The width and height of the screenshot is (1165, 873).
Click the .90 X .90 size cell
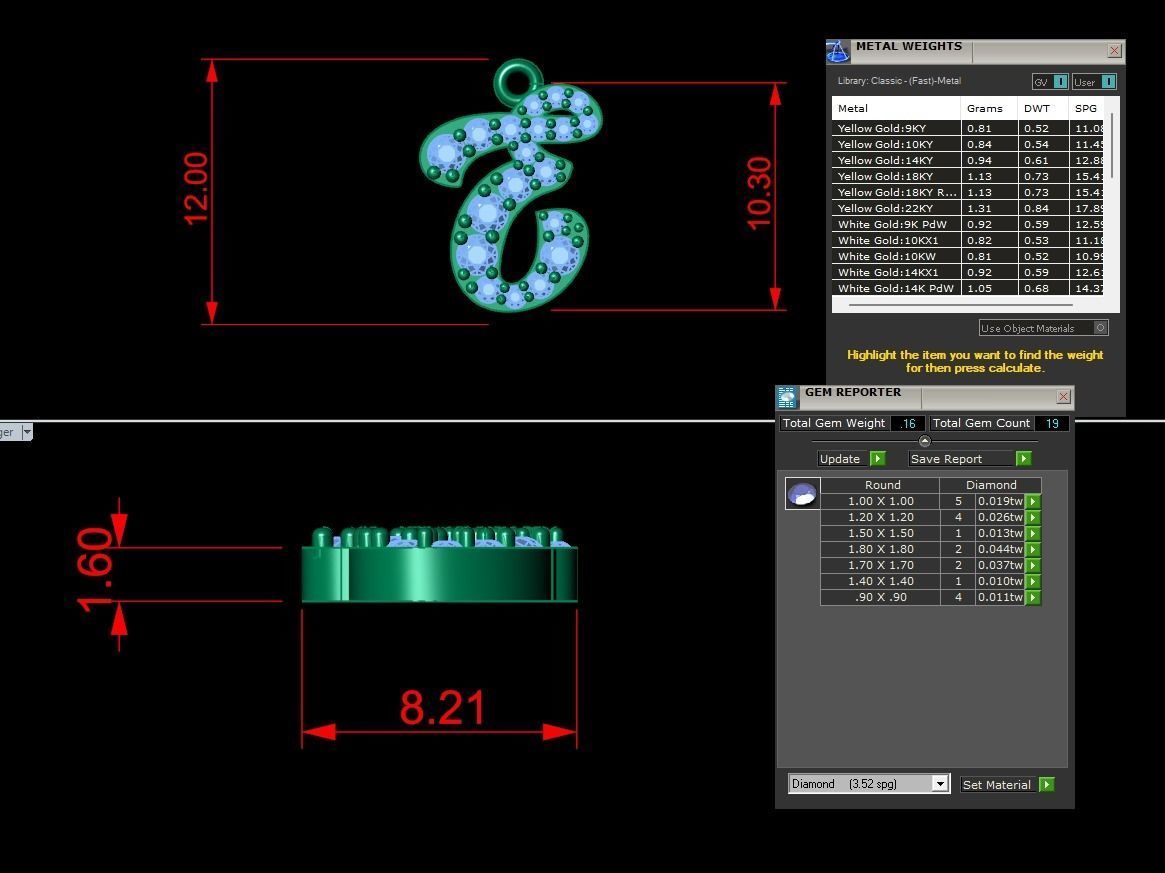(x=880, y=597)
